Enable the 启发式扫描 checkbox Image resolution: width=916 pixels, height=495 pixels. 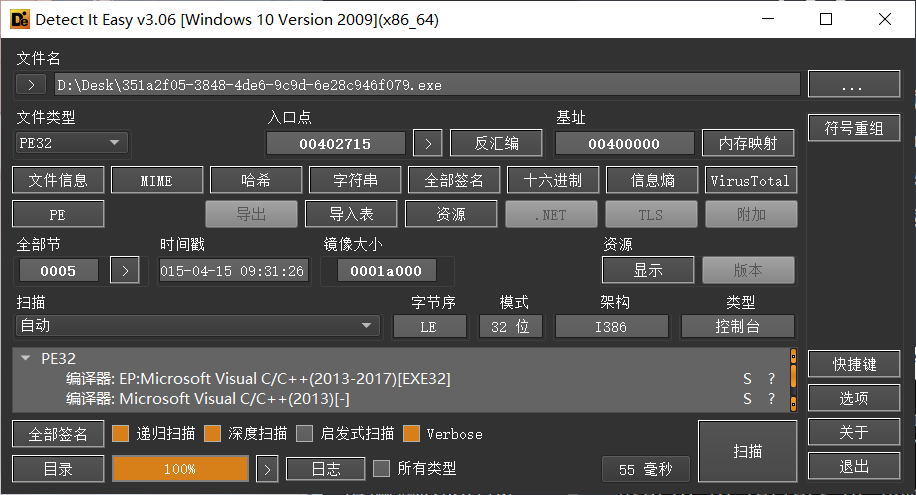[x=305, y=434]
